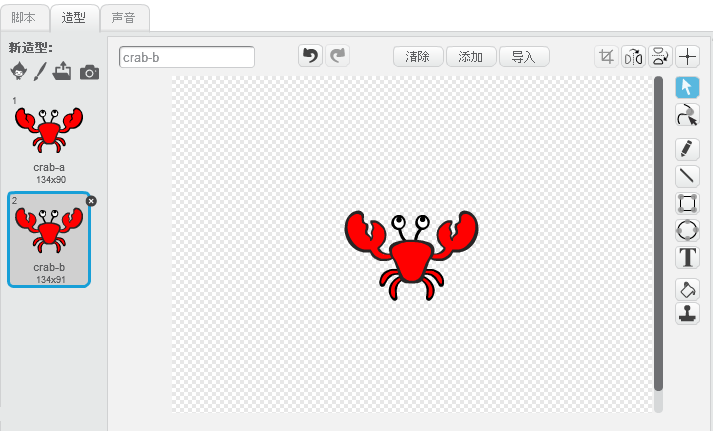Select the line tool
The image size is (713, 431).
(x=687, y=176)
